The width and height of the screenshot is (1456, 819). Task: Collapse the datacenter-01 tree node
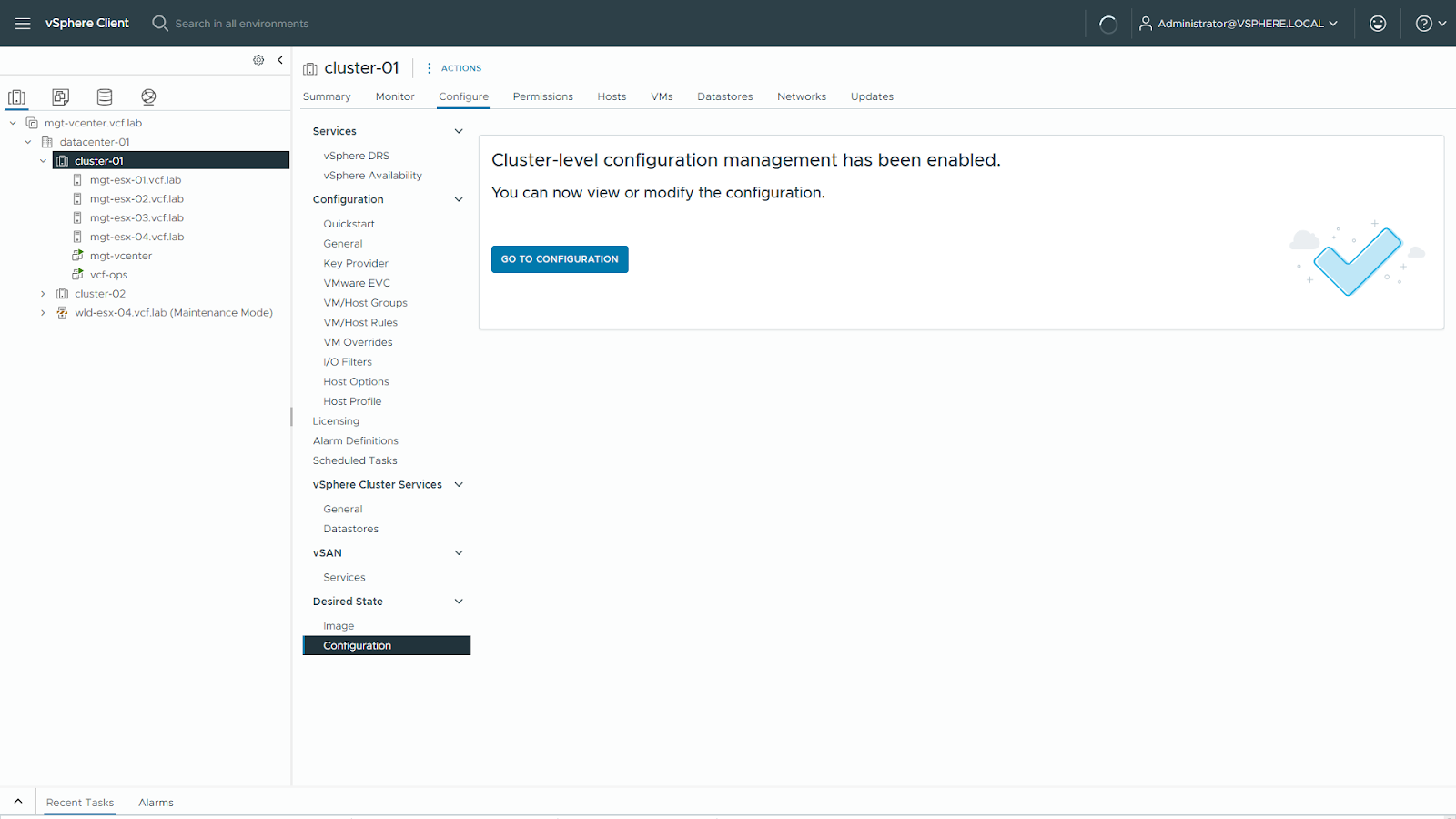click(x=28, y=142)
